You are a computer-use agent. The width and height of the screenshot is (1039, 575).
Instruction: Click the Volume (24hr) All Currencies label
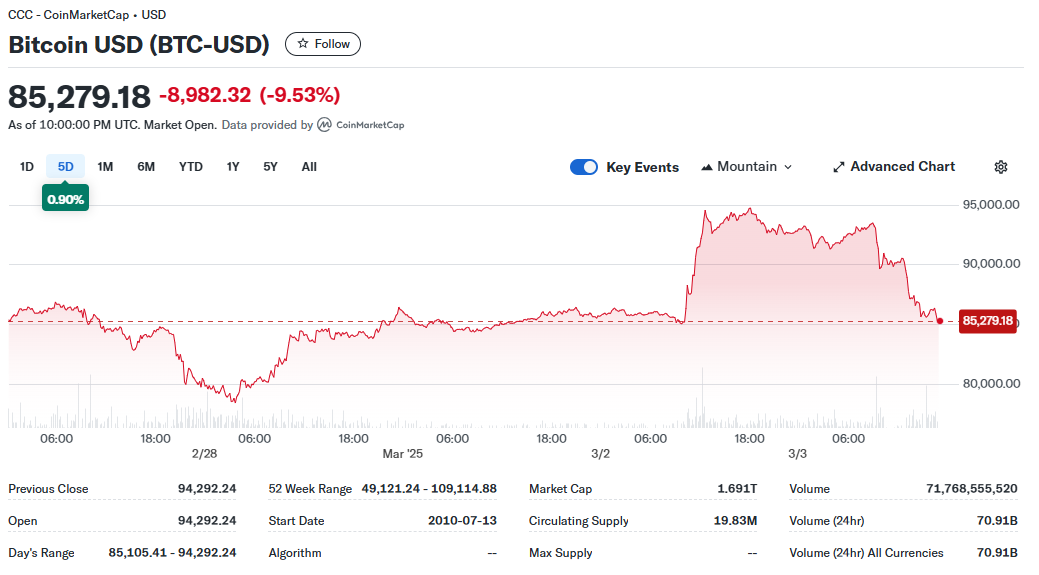tap(866, 552)
